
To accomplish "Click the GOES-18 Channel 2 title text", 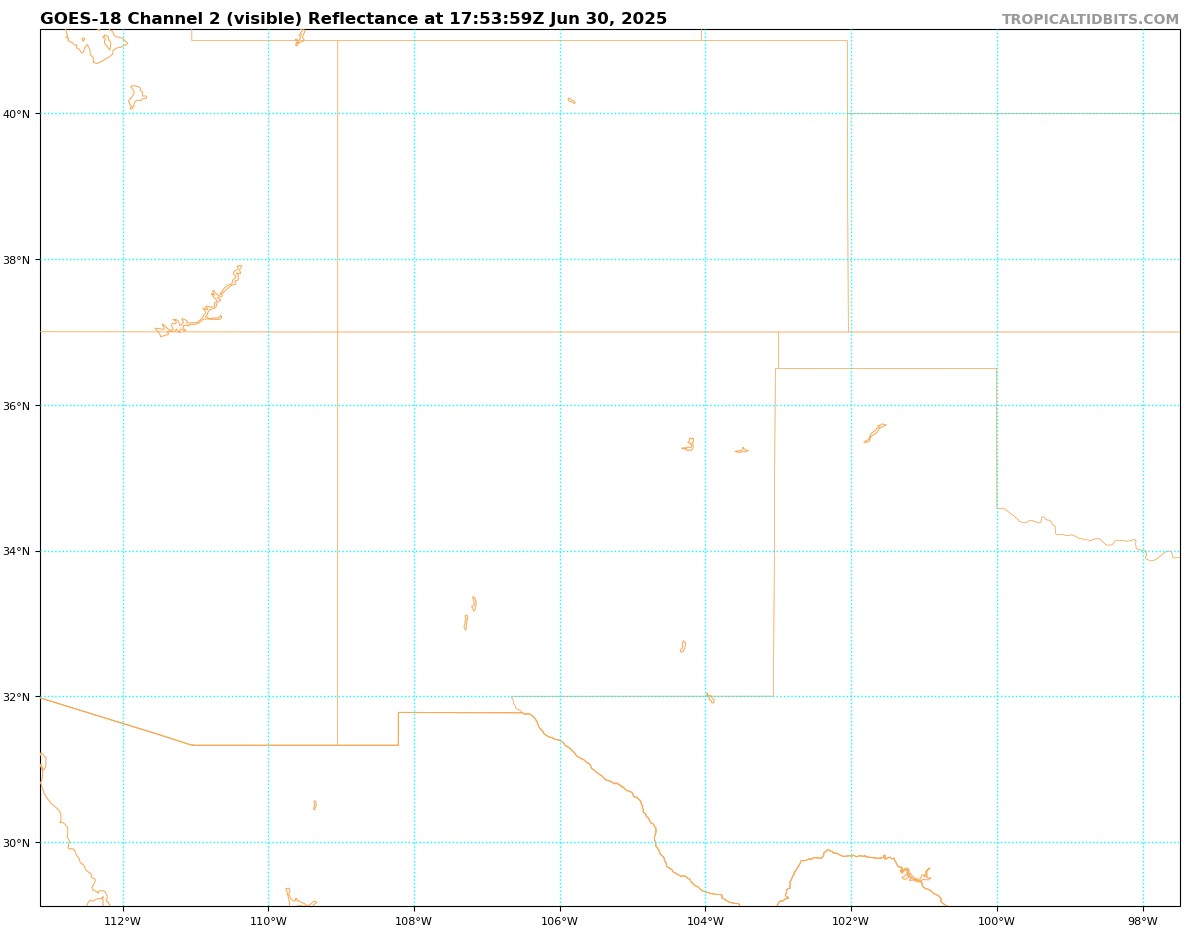I will pyautogui.click(x=353, y=19).
